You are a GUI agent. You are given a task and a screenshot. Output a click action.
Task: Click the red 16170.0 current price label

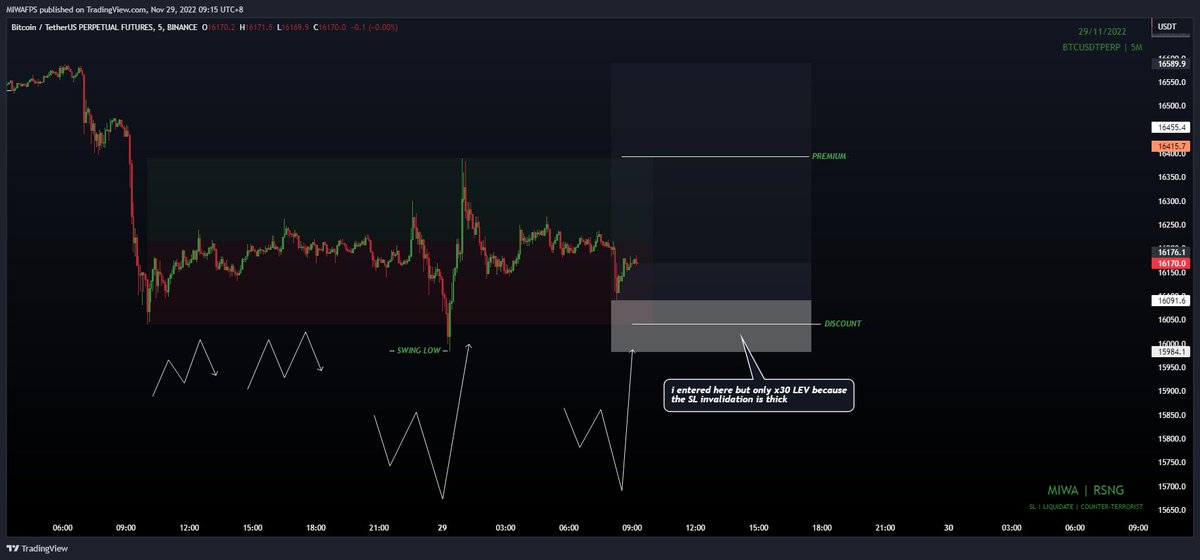[x=1169, y=262]
